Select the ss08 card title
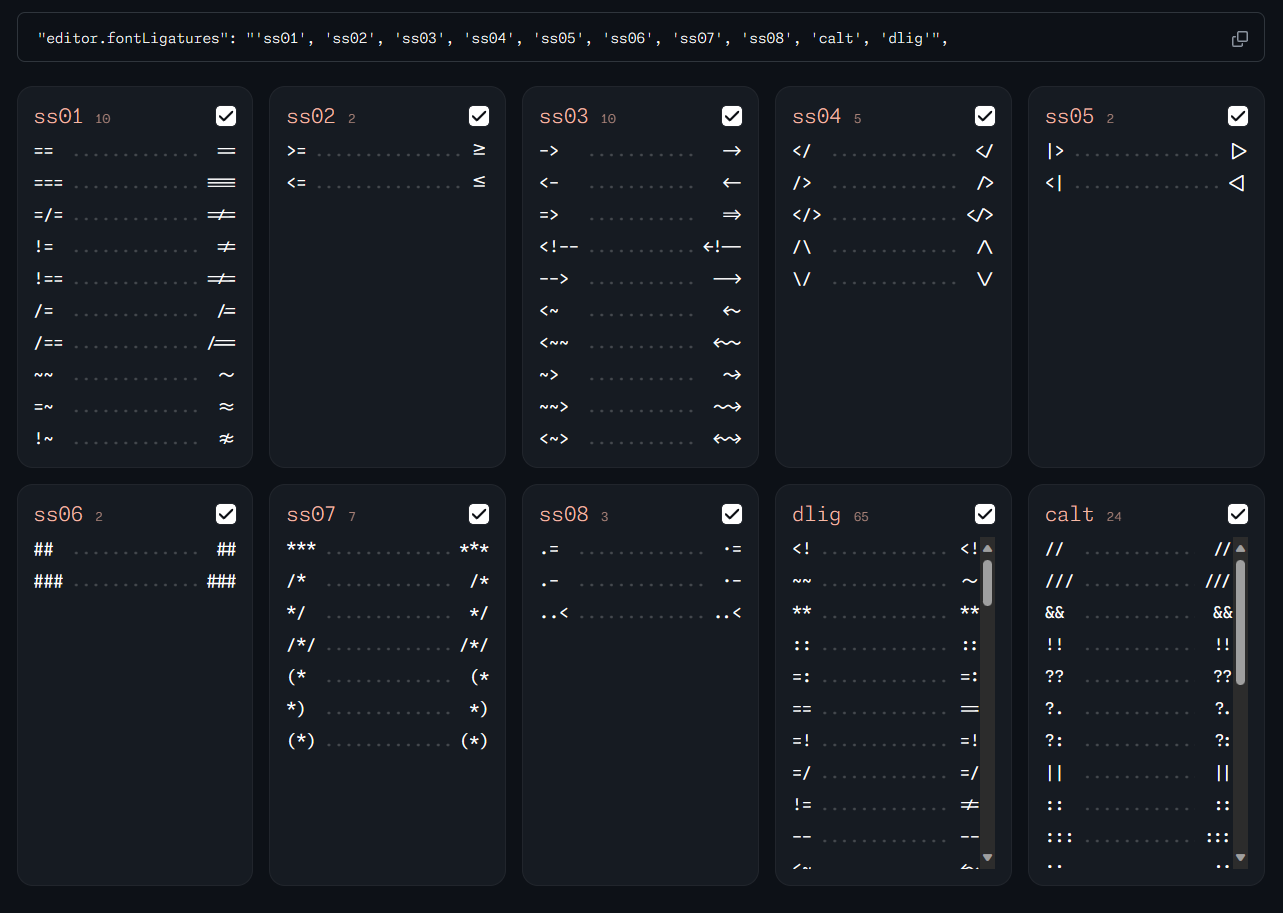1283x913 pixels. click(564, 515)
